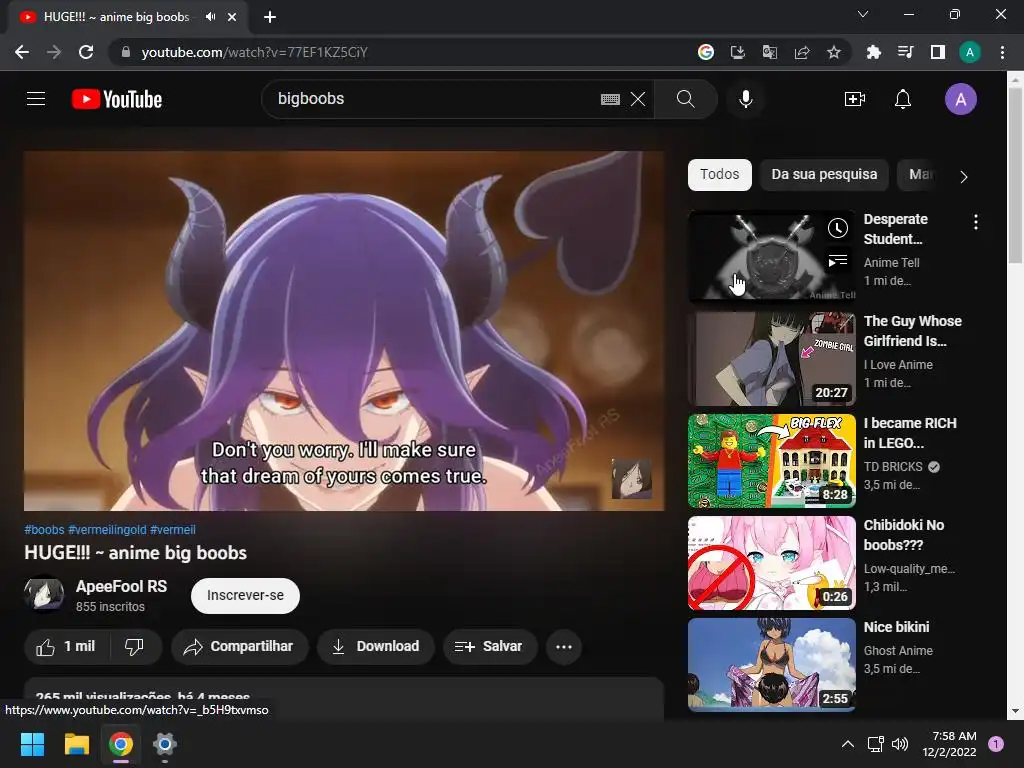The height and width of the screenshot is (768, 1024).
Task: Click the main video player
Action: (x=344, y=330)
